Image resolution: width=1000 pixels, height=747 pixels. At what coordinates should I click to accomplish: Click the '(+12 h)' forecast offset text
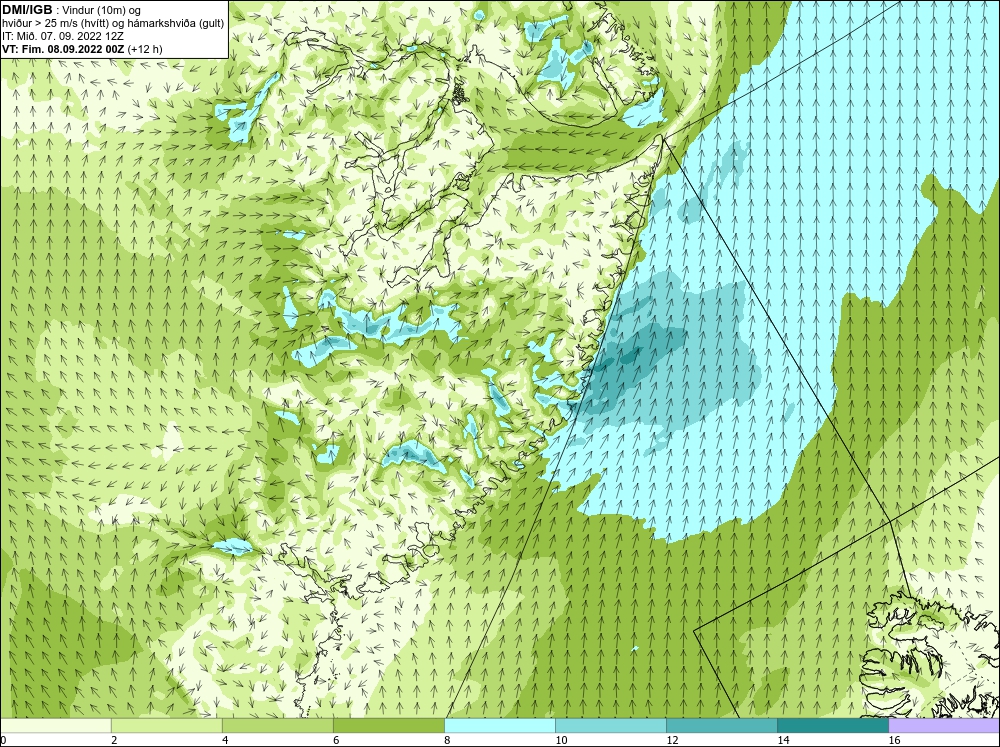pos(145,48)
